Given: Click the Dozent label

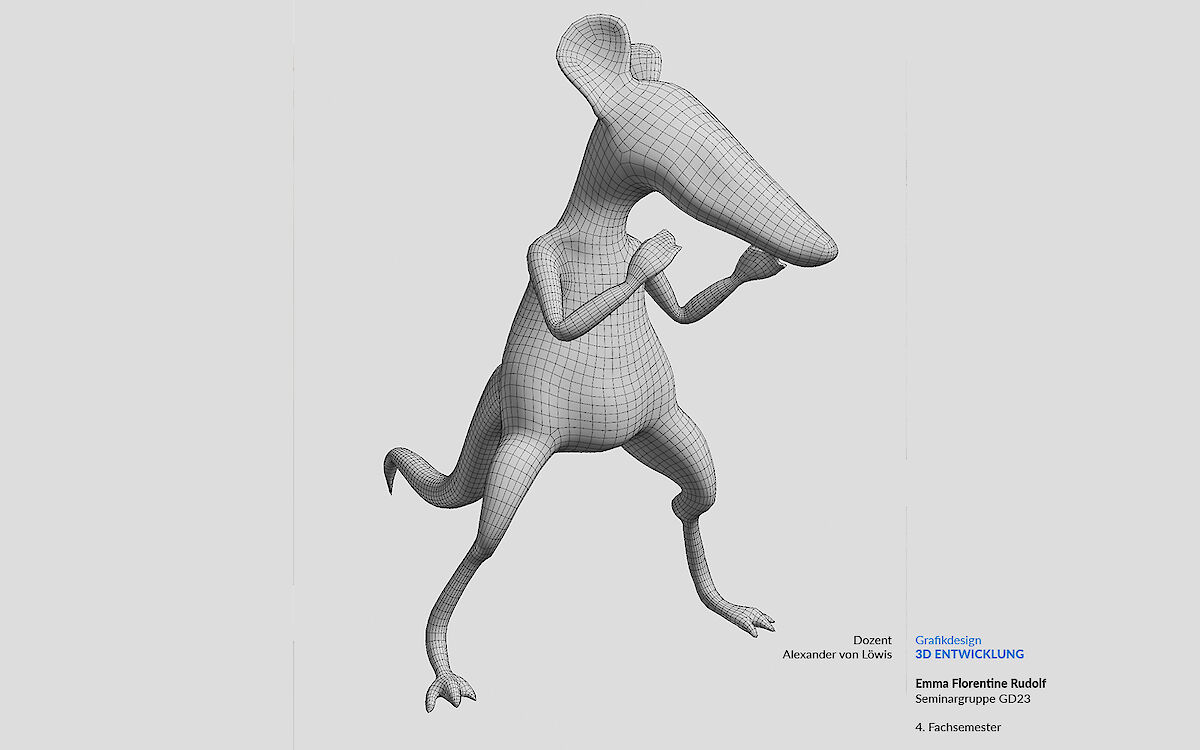Looking at the screenshot, I should tap(872, 640).
